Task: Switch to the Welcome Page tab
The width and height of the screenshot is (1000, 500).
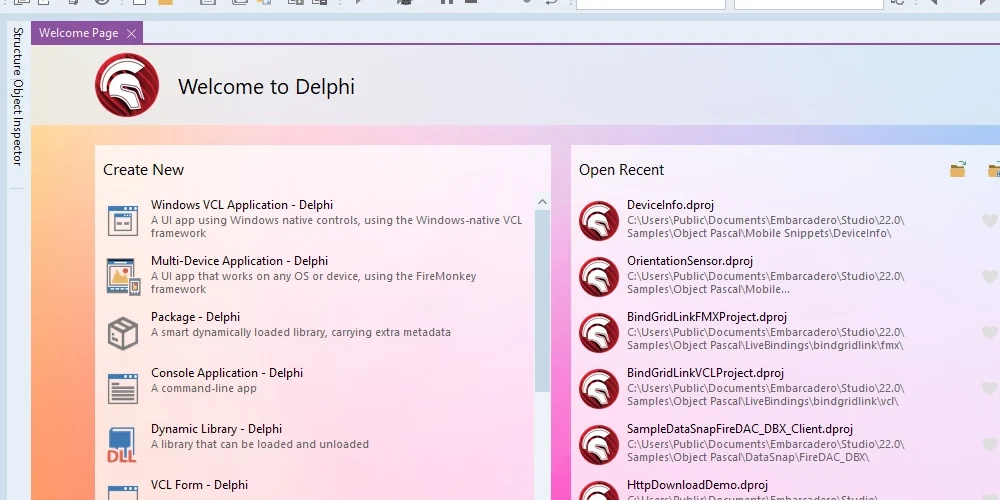Action: (x=78, y=33)
